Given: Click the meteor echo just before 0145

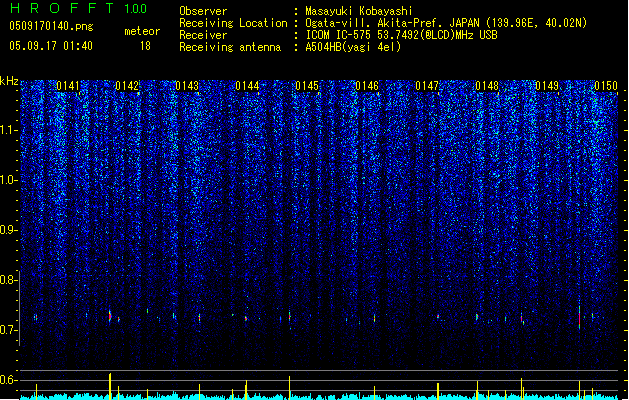Looking at the screenshot, I should [289, 316].
